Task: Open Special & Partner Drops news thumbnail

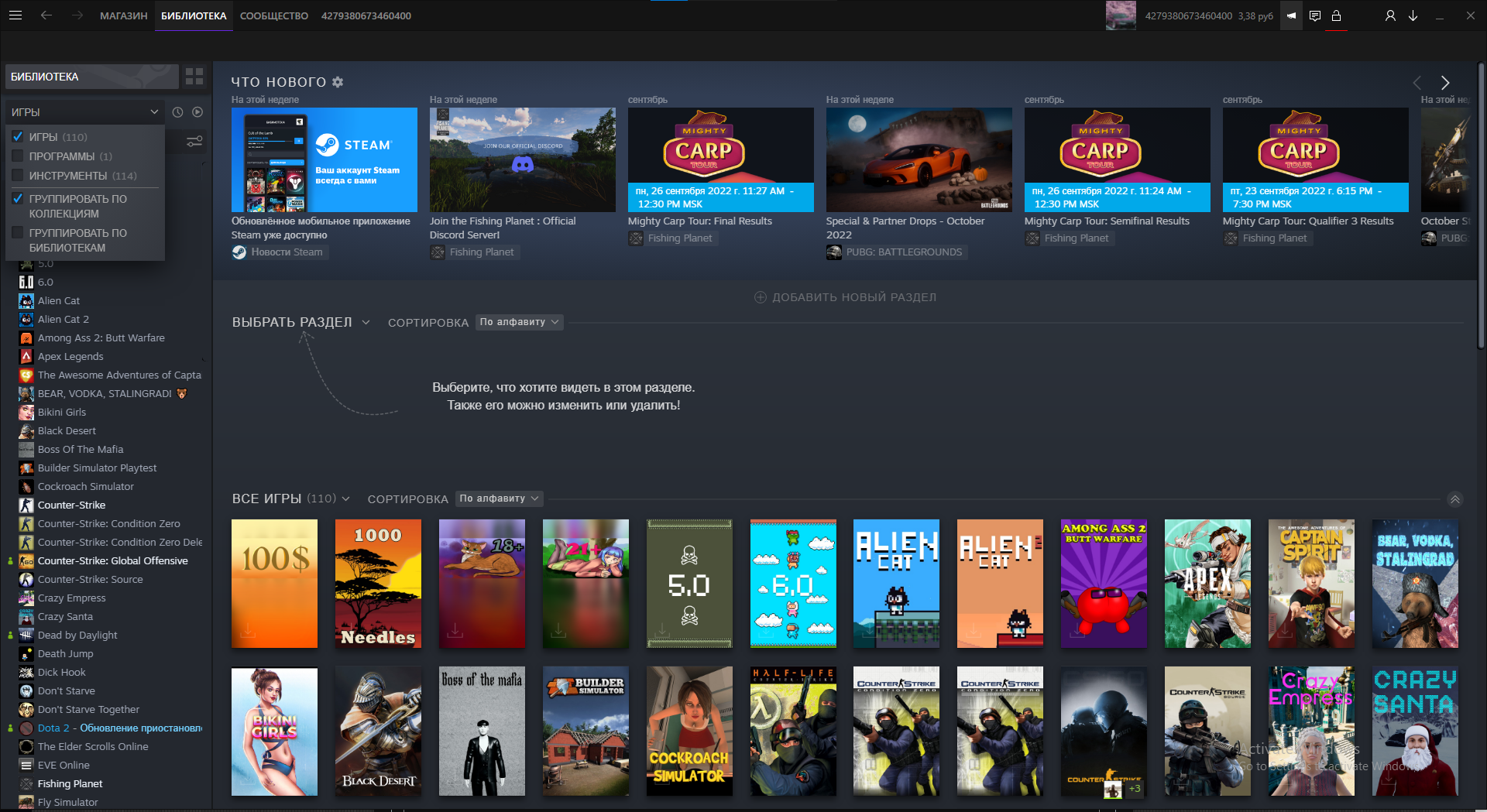Action: point(919,159)
